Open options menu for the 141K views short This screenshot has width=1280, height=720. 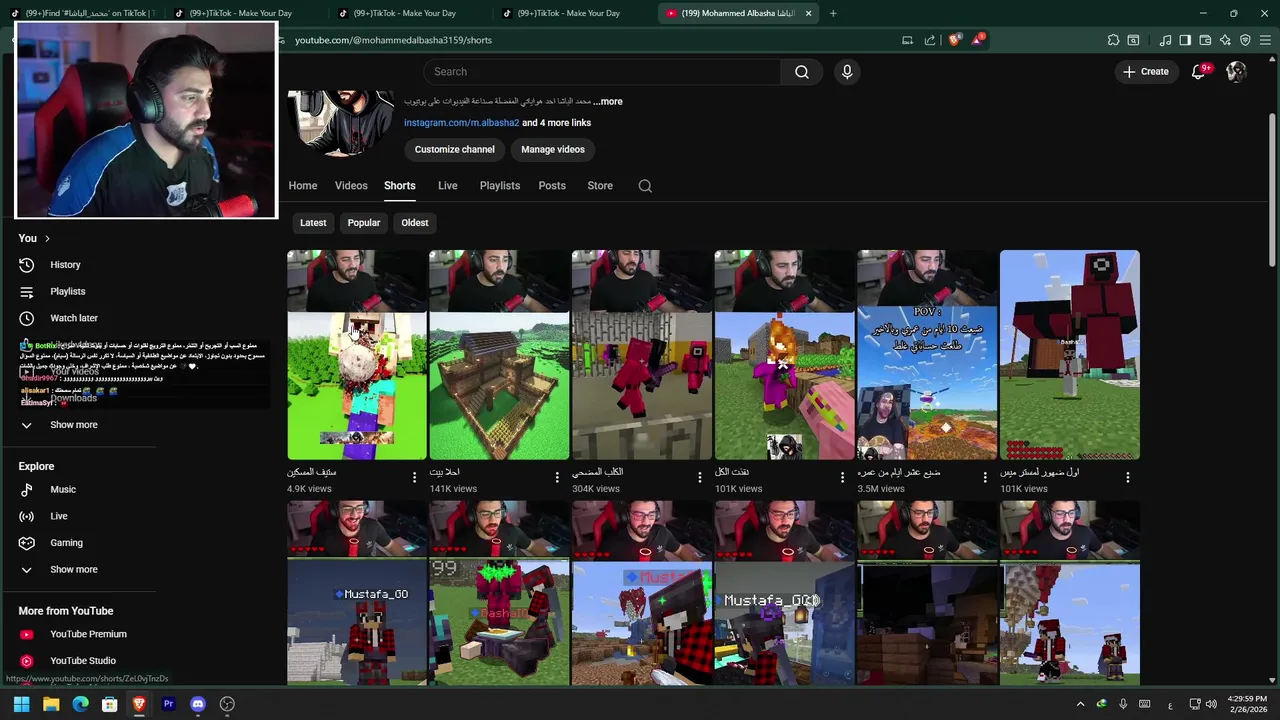[x=557, y=478]
